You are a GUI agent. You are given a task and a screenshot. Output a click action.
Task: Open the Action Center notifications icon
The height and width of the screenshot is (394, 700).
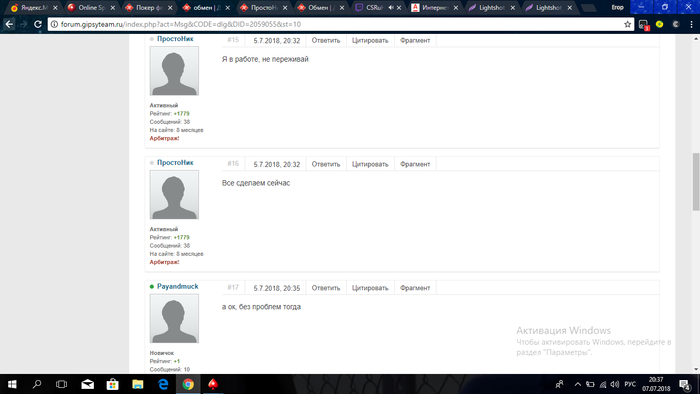coord(685,385)
